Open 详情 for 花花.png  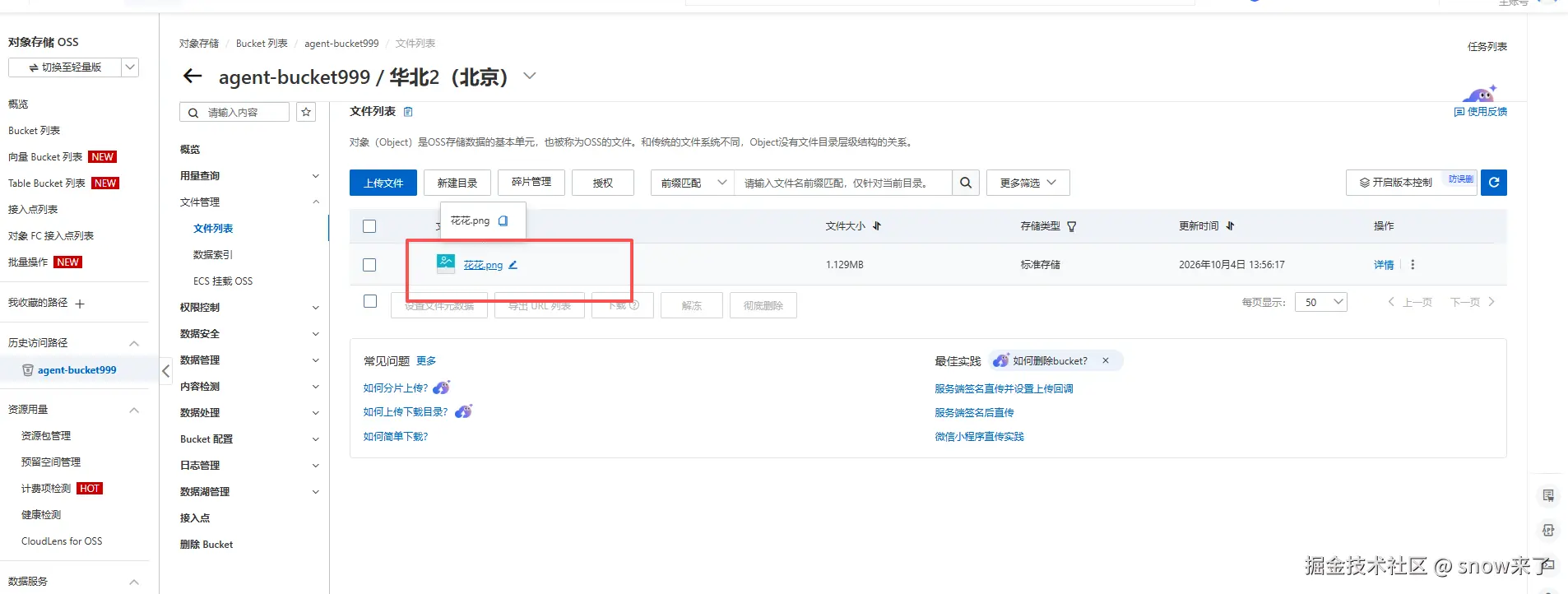pos(1384,265)
